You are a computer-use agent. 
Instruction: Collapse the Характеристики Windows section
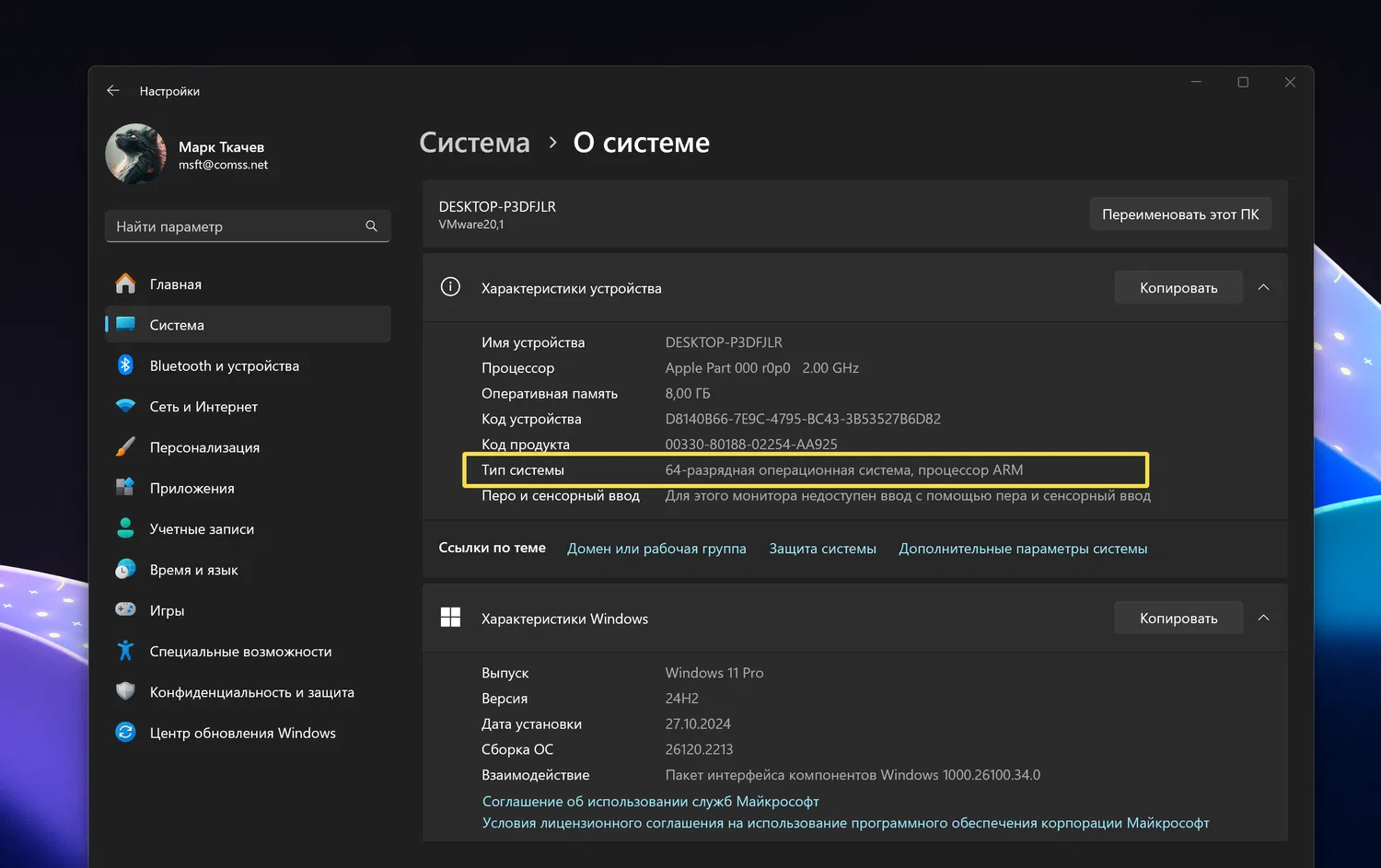(1263, 618)
